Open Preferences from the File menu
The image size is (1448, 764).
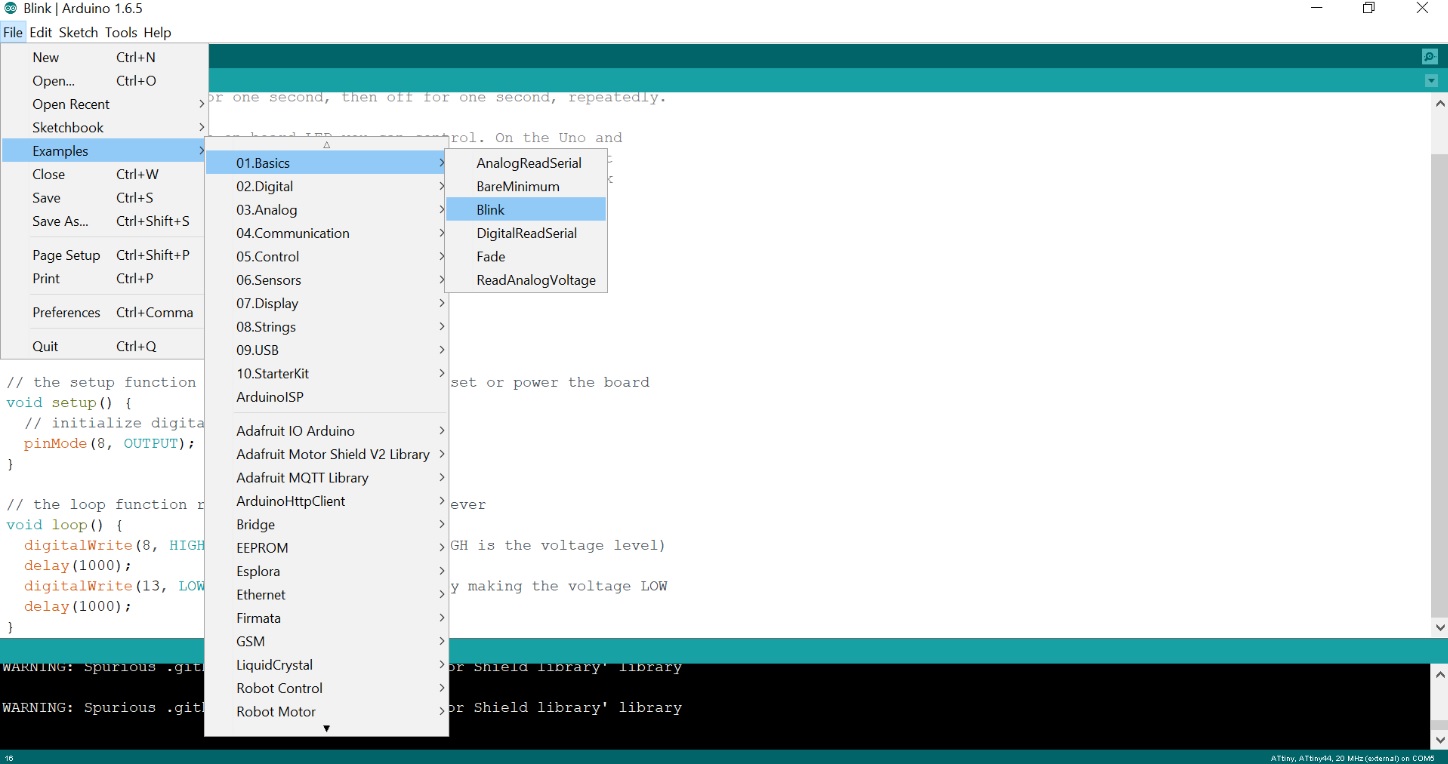pyautogui.click(x=104, y=312)
